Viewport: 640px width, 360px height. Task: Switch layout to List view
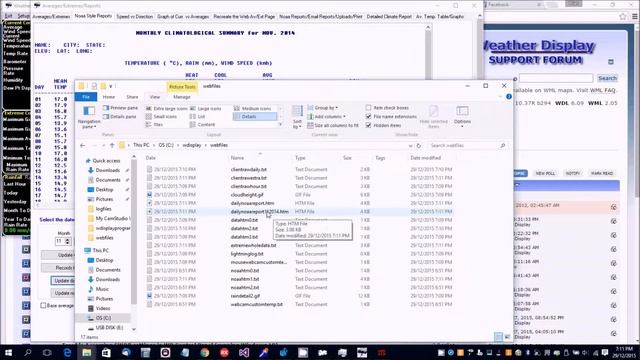pos(198,116)
